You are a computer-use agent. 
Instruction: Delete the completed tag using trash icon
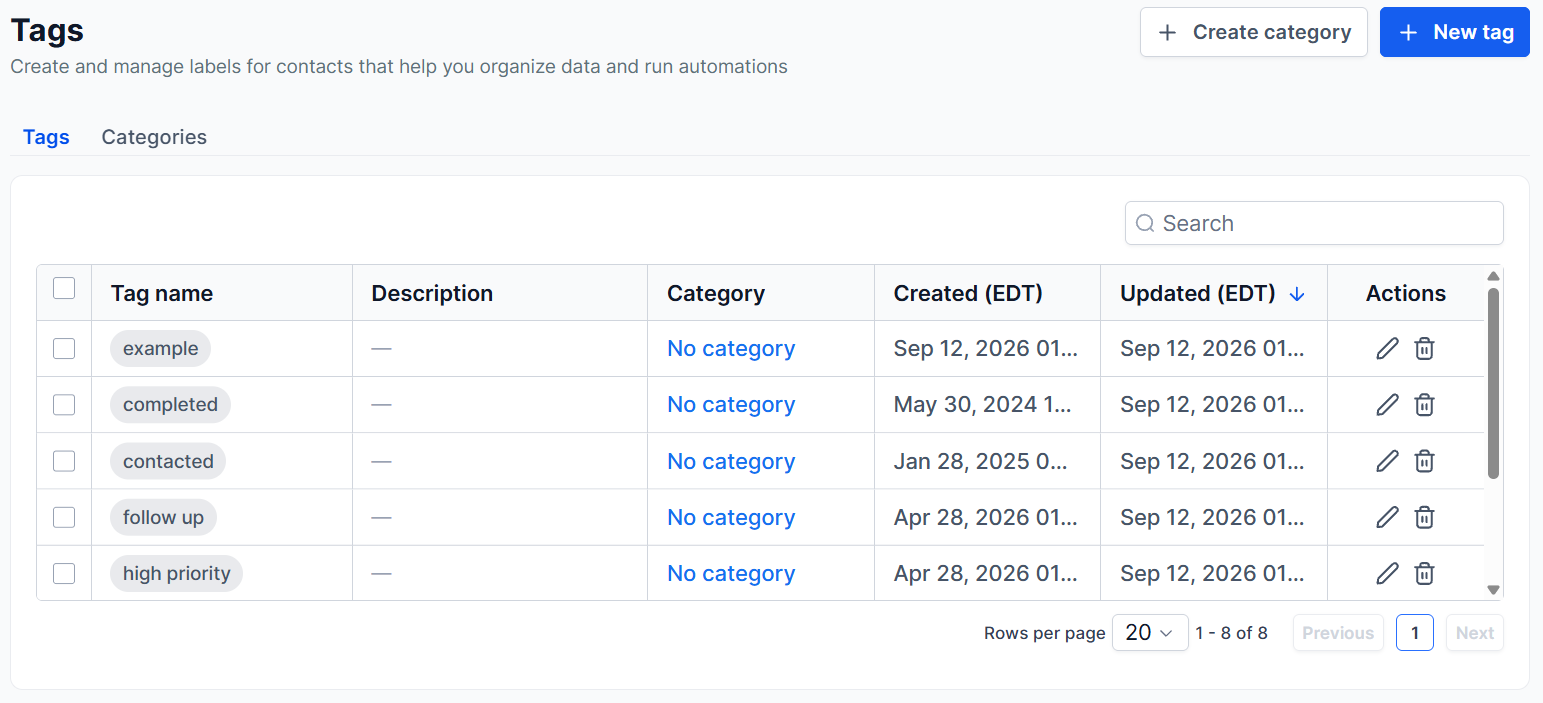(x=1424, y=404)
